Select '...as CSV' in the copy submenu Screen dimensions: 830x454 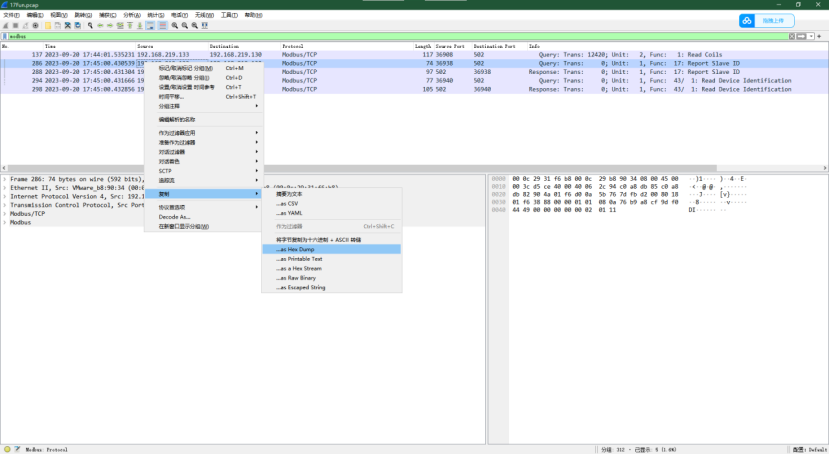[288, 203]
